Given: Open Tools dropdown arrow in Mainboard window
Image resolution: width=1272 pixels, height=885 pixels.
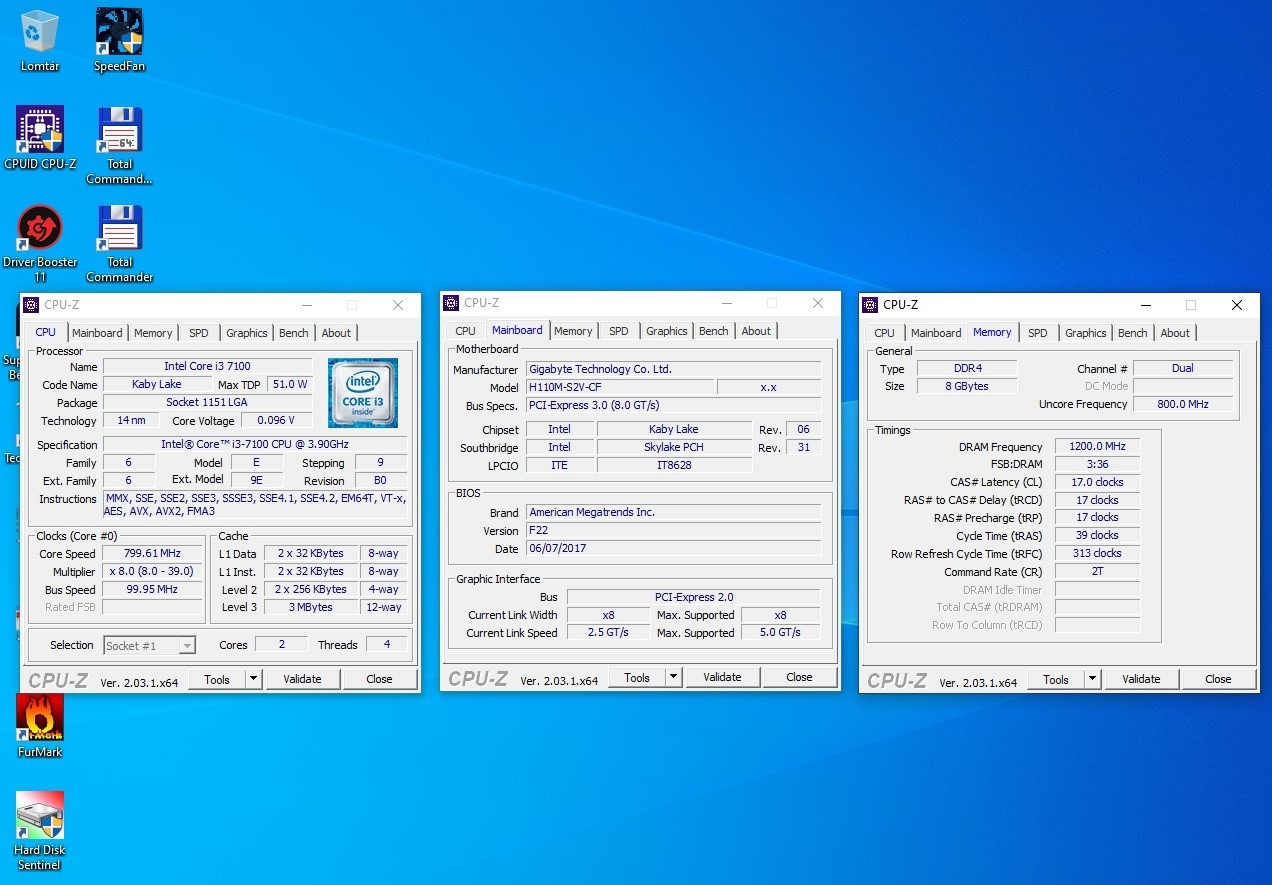Looking at the screenshot, I should coord(673,677).
